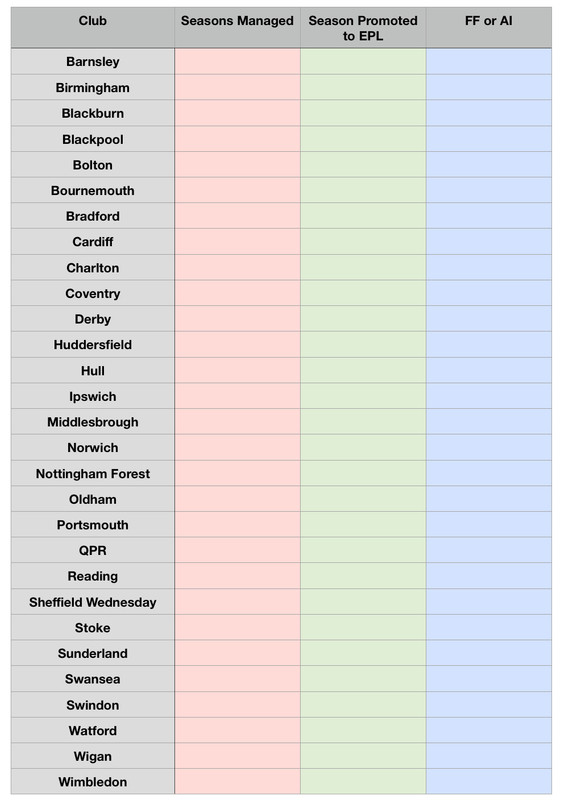Click Seasons Managed cell for Swansea
Image resolution: width=561 pixels, height=800 pixels.
click(237, 679)
